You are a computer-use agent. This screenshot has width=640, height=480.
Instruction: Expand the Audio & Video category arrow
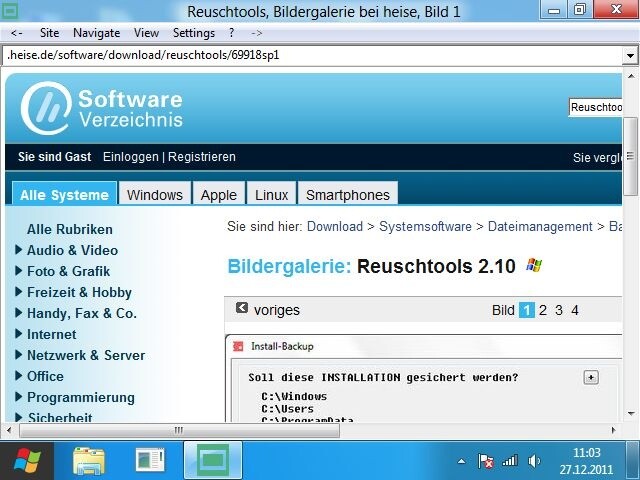(18, 249)
